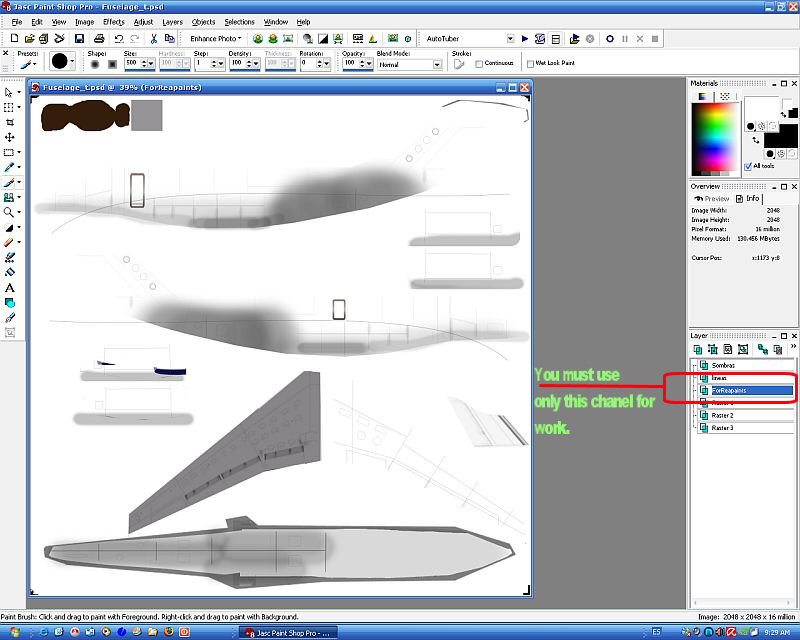This screenshot has height=640, width=800.
Task: Enable the Wet Look Paint checkbox
Action: pos(530,63)
